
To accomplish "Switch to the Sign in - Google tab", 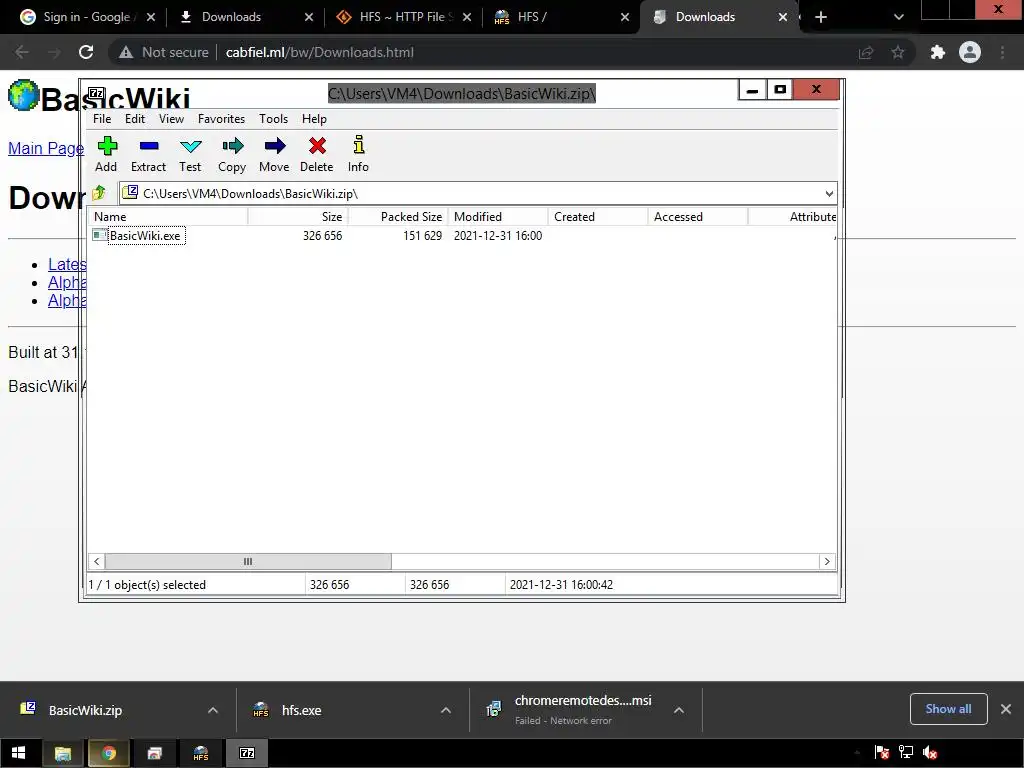I will coord(89,17).
